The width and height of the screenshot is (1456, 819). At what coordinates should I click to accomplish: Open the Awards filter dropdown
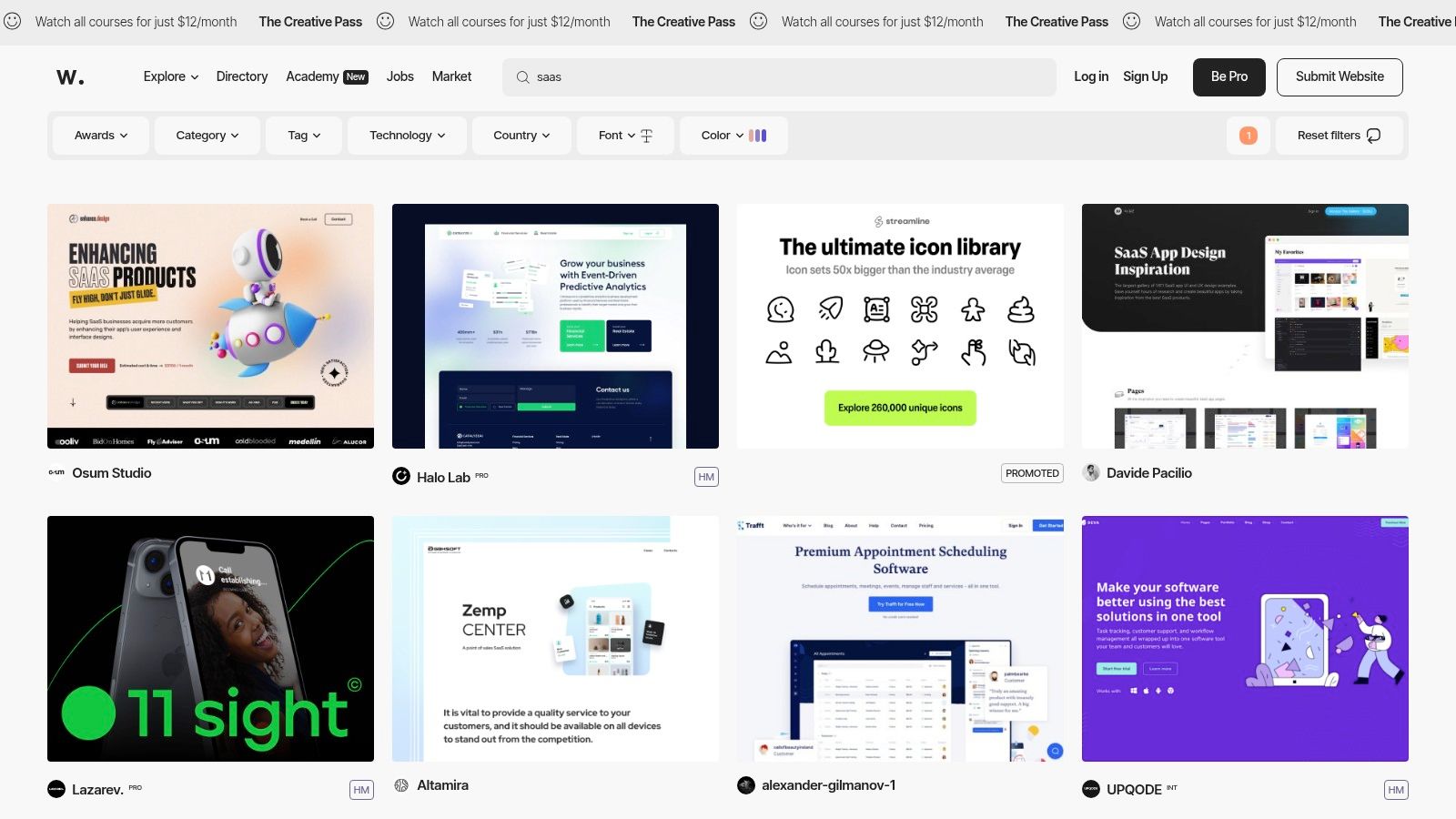[100, 135]
